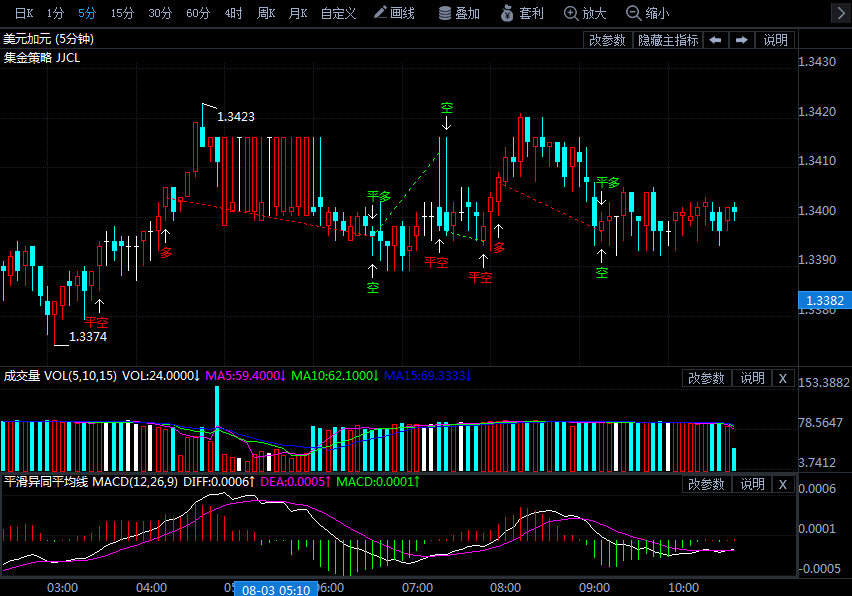Open the 叠加 overlay tool
The width and height of the screenshot is (852, 596).
tap(459, 13)
